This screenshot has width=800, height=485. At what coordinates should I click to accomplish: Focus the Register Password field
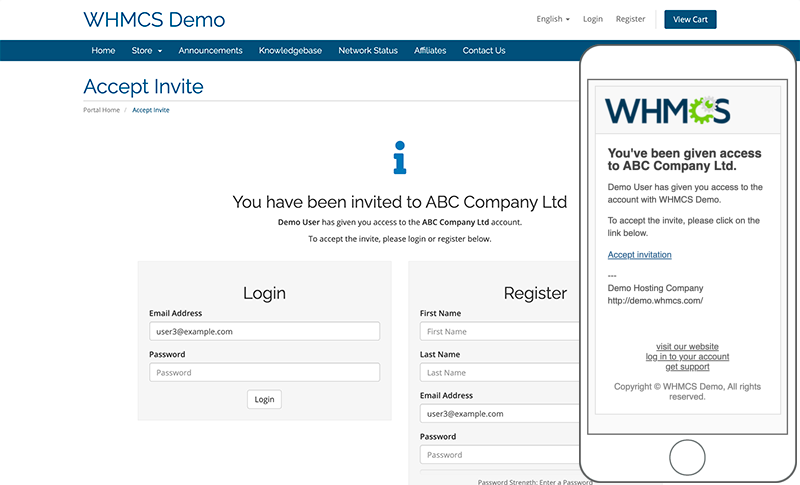499,454
